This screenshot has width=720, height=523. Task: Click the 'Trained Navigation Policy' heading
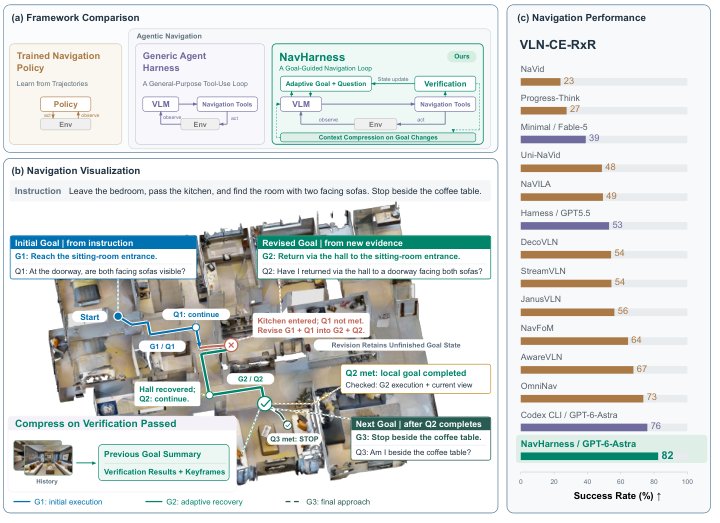58,62
